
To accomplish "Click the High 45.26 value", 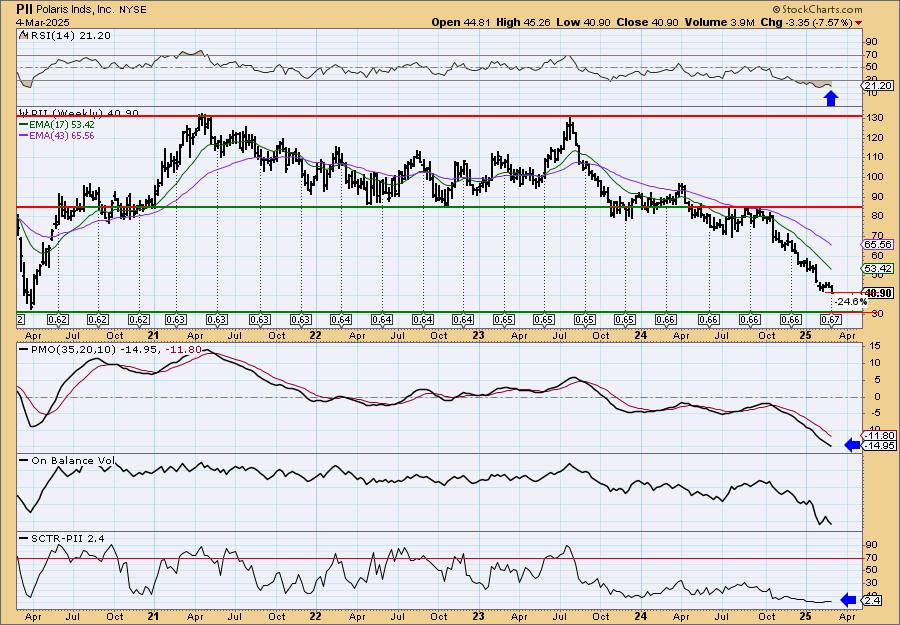I will click(x=523, y=22).
